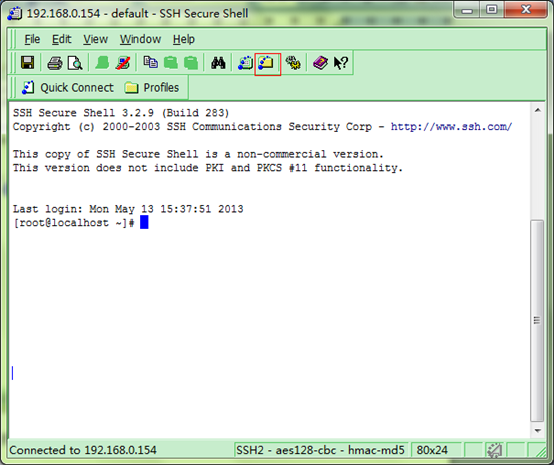The height and width of the screenshot is (465, 554).
Task: Click the second green clipboard icon
Action: pyautogui.click(x=191, y=63)
